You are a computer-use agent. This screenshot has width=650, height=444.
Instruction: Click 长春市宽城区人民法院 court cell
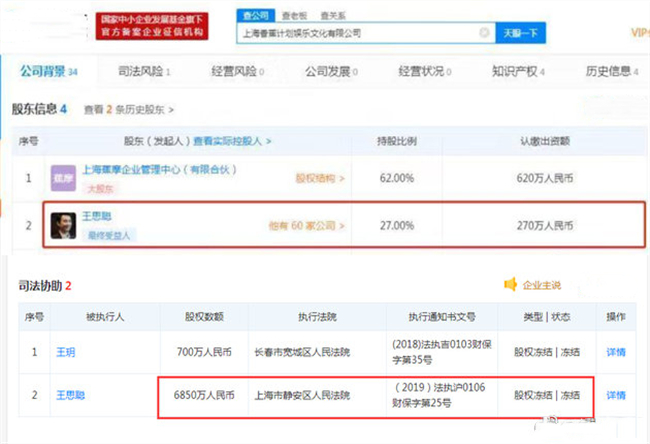(302, 352)
